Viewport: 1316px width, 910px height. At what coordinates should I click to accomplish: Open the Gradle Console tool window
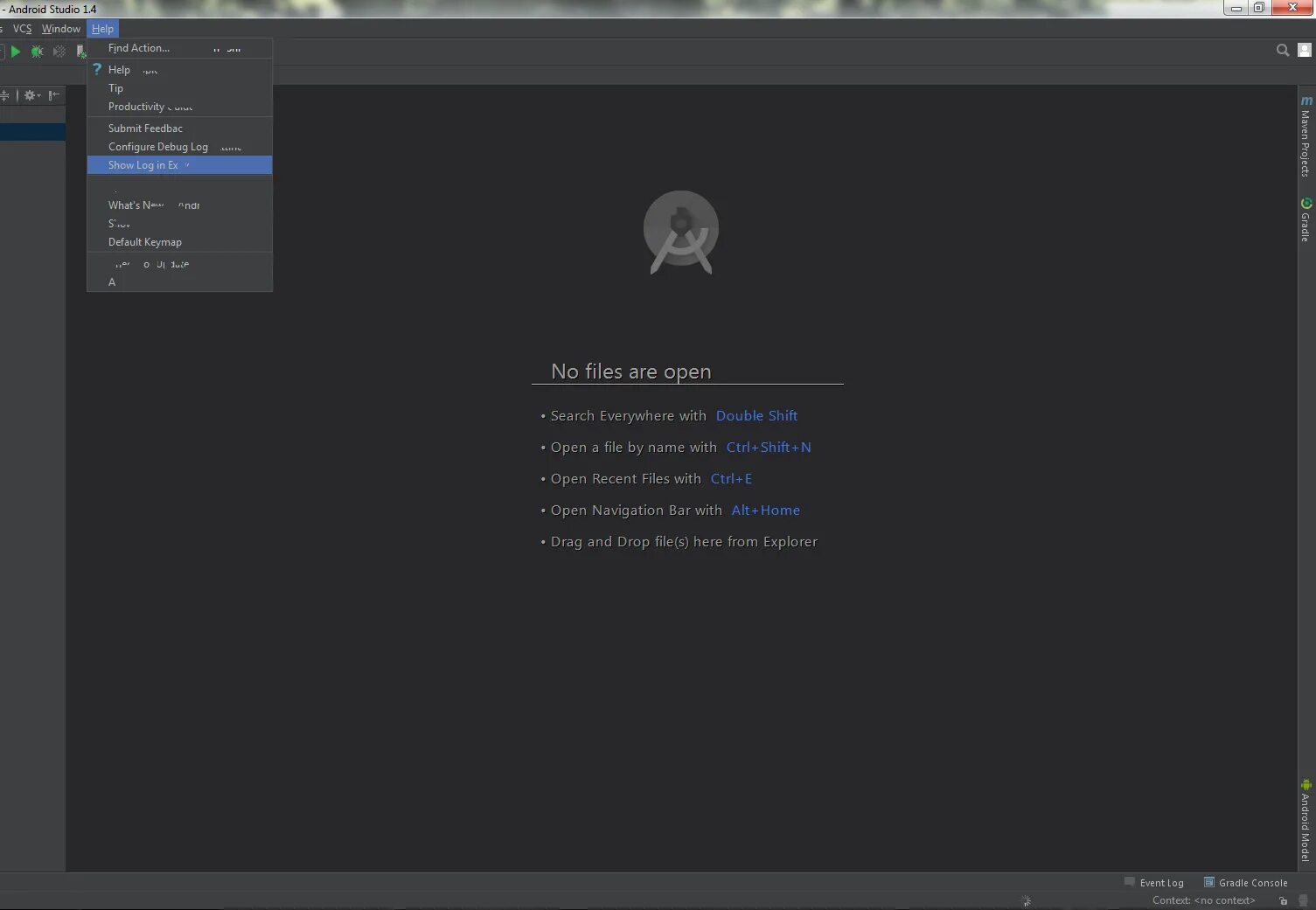1245,883
